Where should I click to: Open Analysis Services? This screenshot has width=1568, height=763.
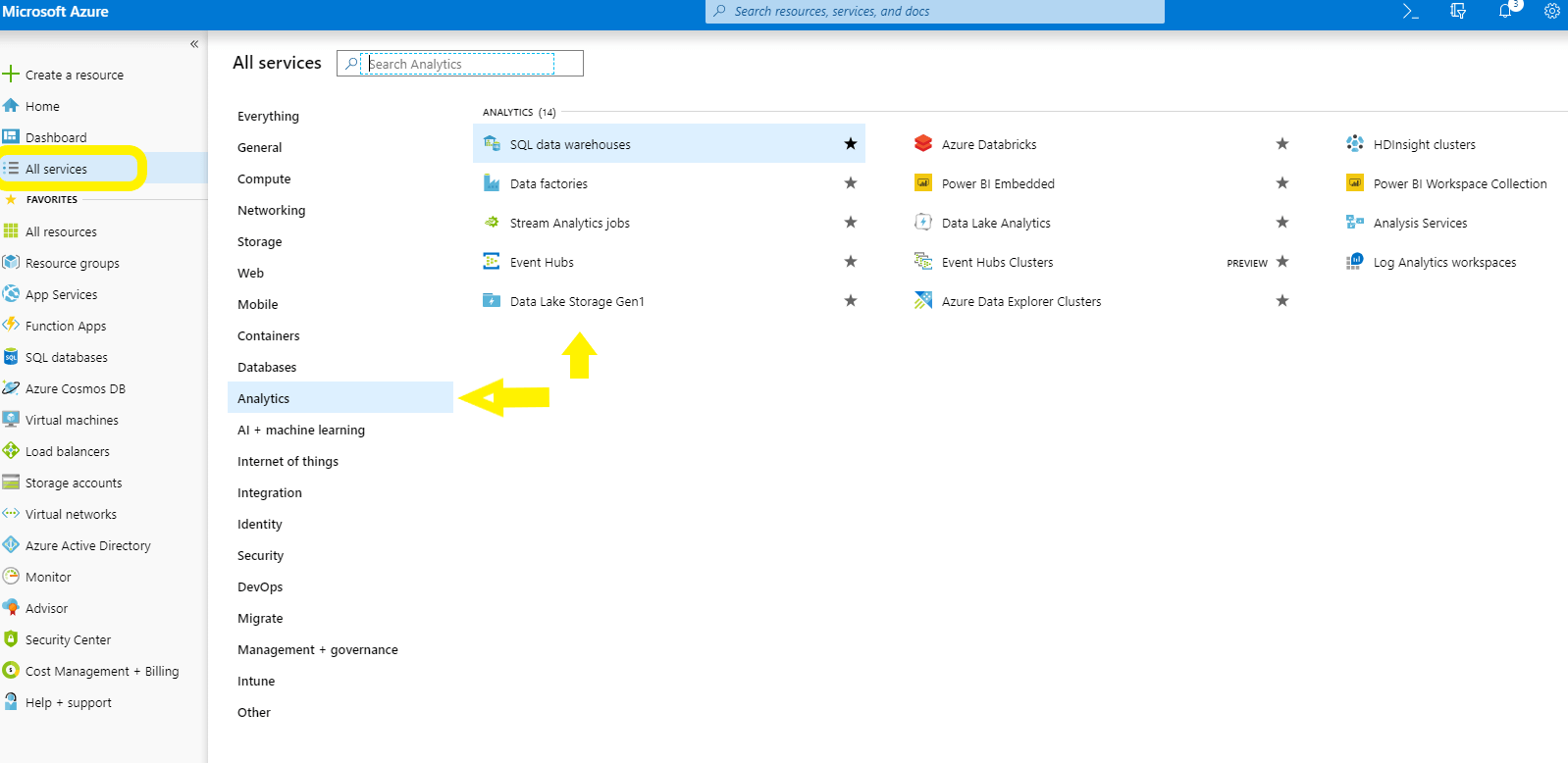[x=1420, y=223]
